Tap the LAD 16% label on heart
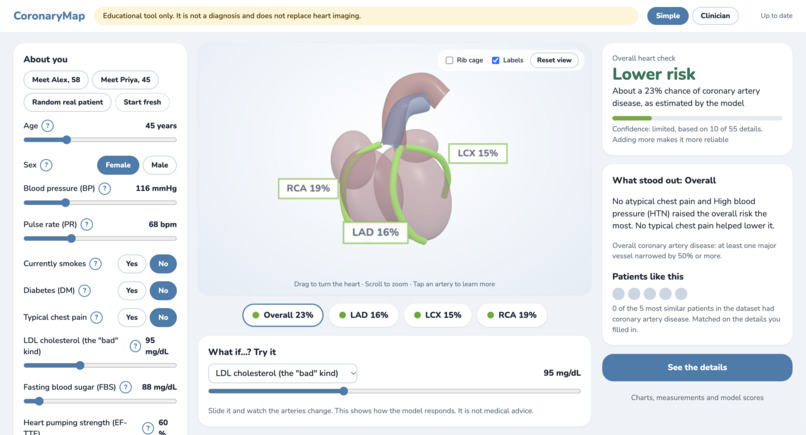Image resolution: width=806 pixels, height=435 pixels. 375,232
